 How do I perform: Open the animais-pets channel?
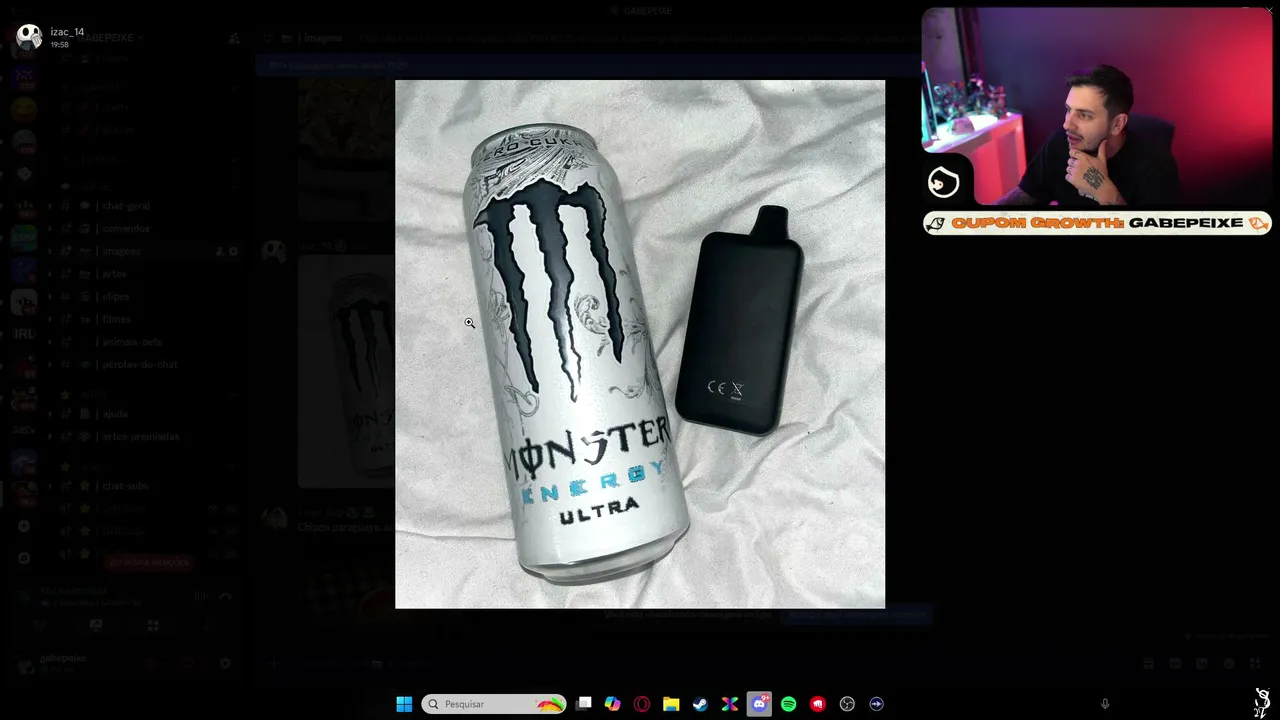(x=130, y=342)
